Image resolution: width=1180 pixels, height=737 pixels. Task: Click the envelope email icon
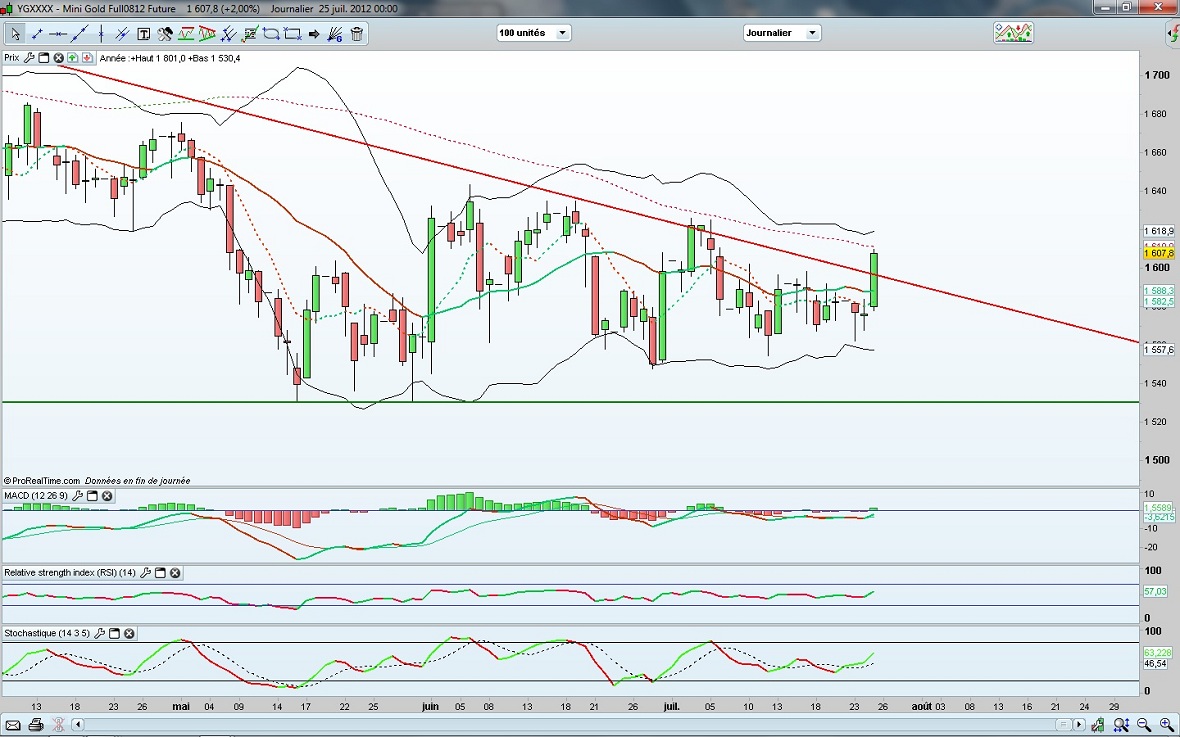click(14, 725)
